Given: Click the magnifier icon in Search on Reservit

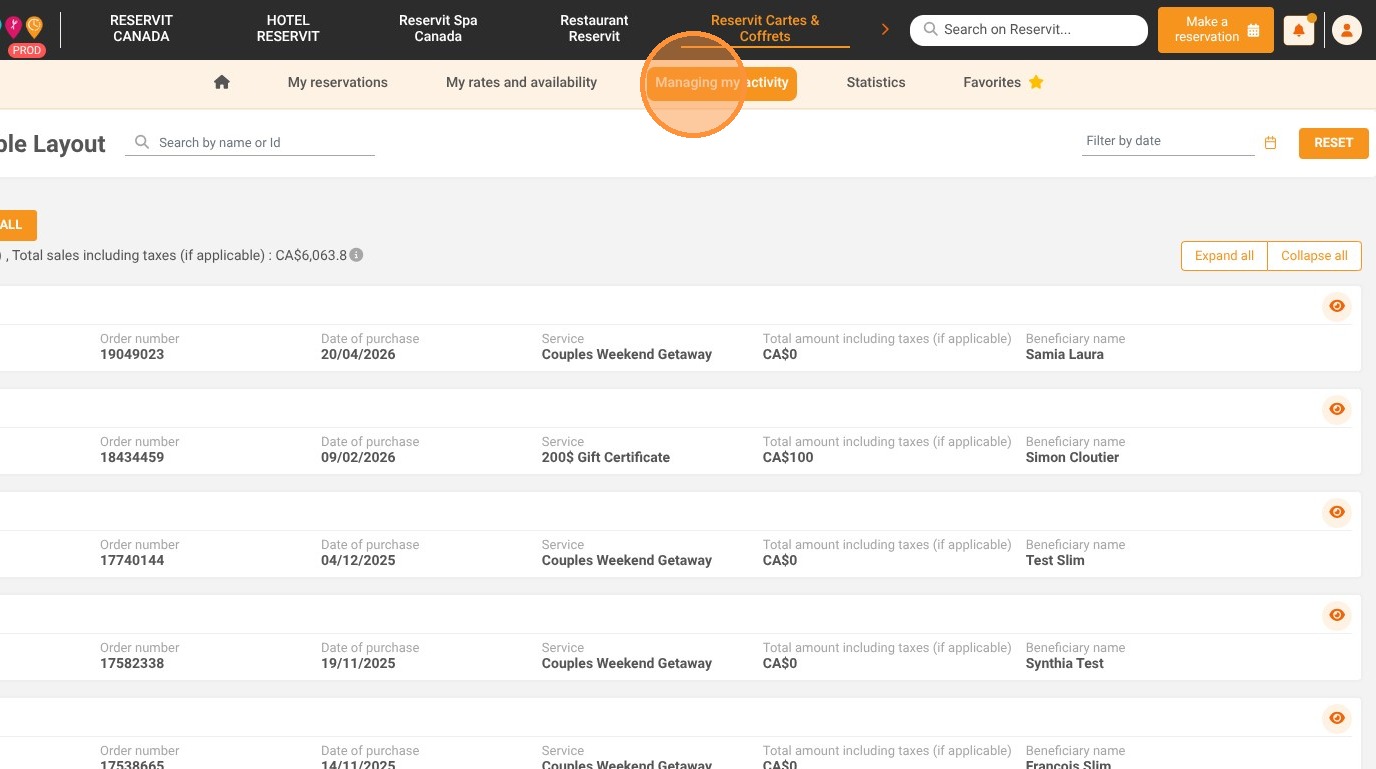Looking at the screenshot, I should (x=931, y=29).
